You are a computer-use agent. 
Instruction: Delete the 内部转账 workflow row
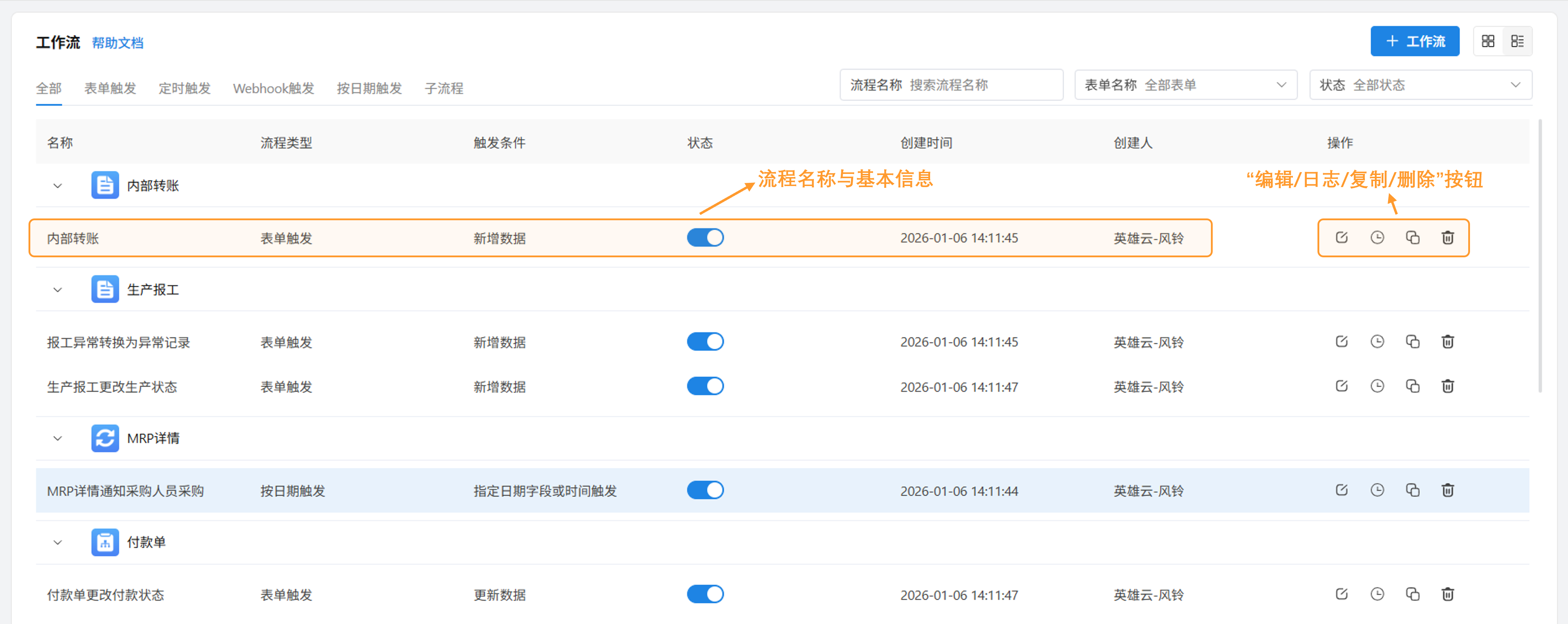[1448, 237]
